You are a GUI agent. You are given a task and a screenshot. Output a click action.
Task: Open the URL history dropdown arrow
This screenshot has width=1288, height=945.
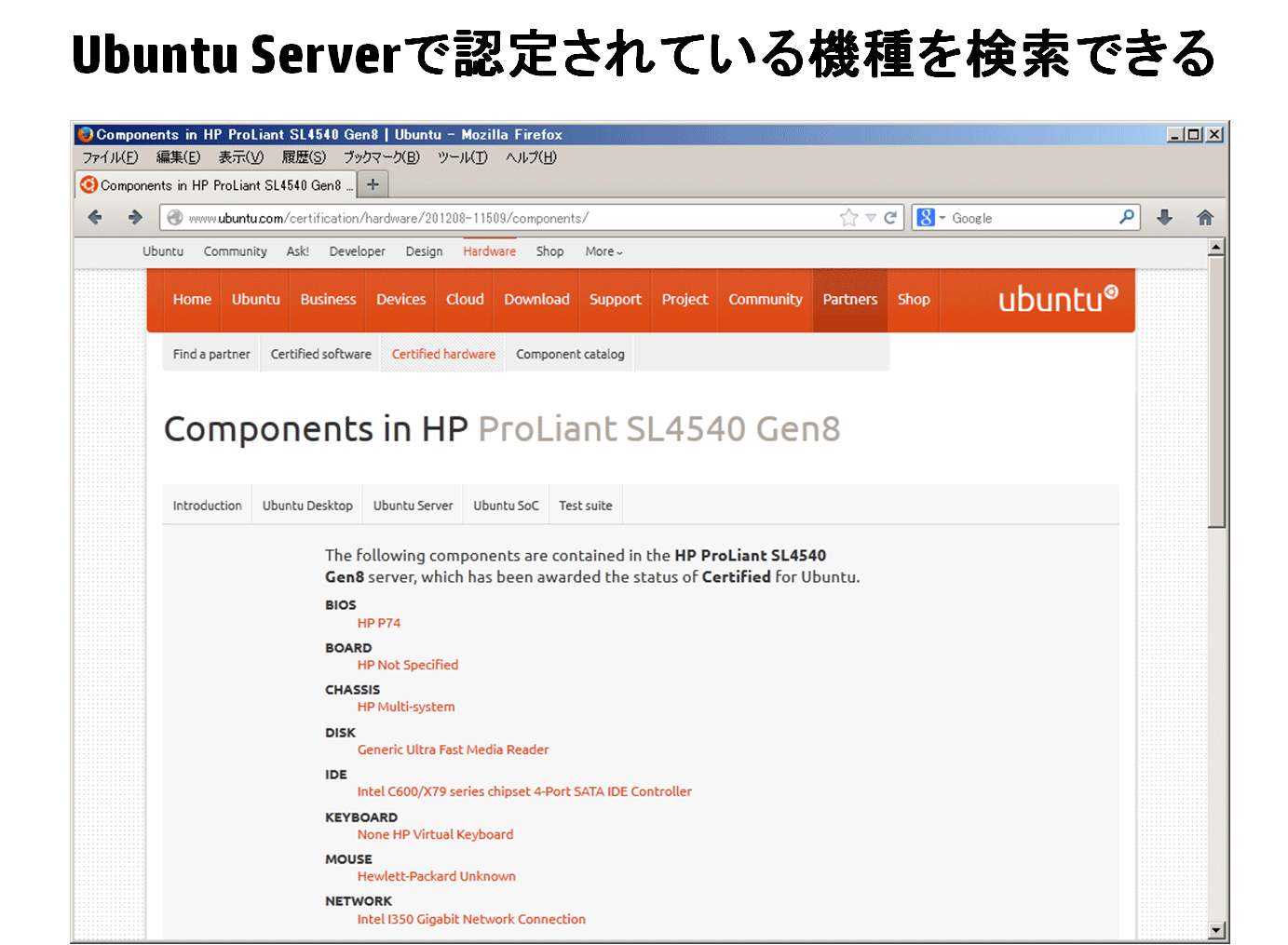[x=871, y=218]
